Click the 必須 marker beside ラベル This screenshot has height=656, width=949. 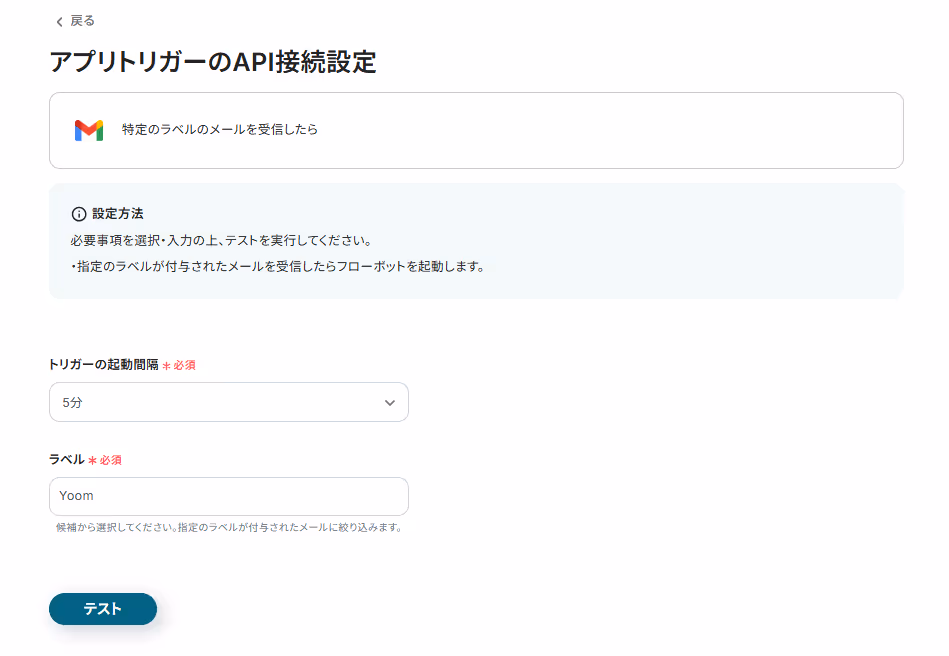(105, 460)
